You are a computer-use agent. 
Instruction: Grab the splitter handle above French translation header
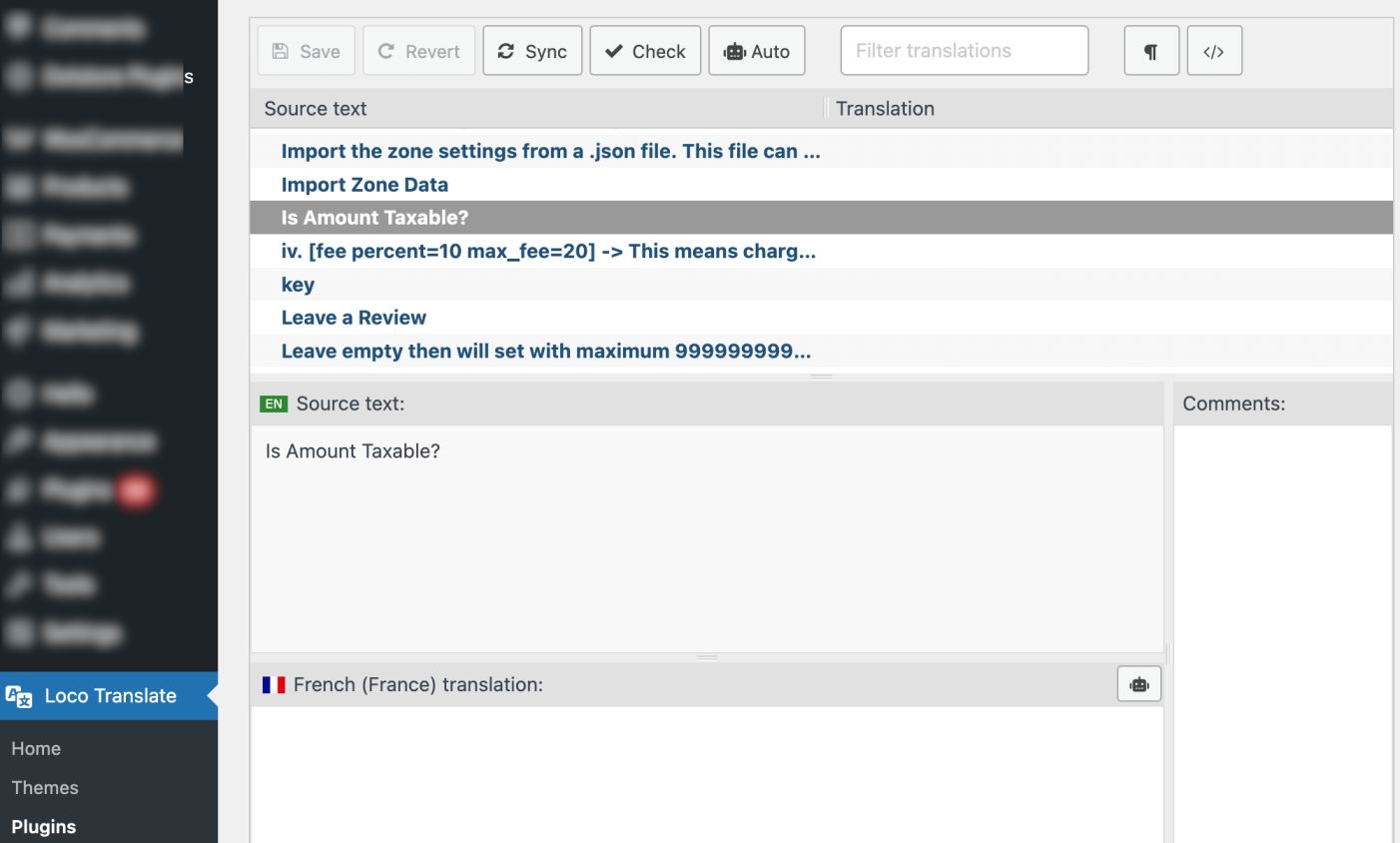pos(707,657)
